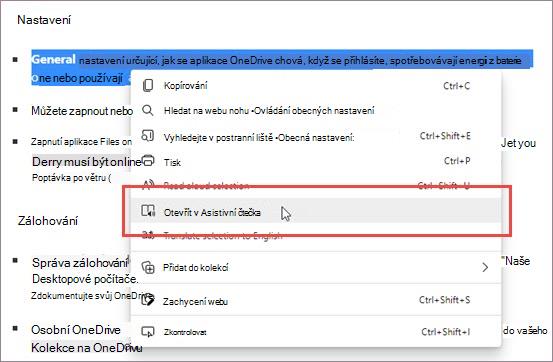The width and height of the screenshot is (553, 362).
Task: Click the text Osobní OneDrive
Action: (76, 330)
